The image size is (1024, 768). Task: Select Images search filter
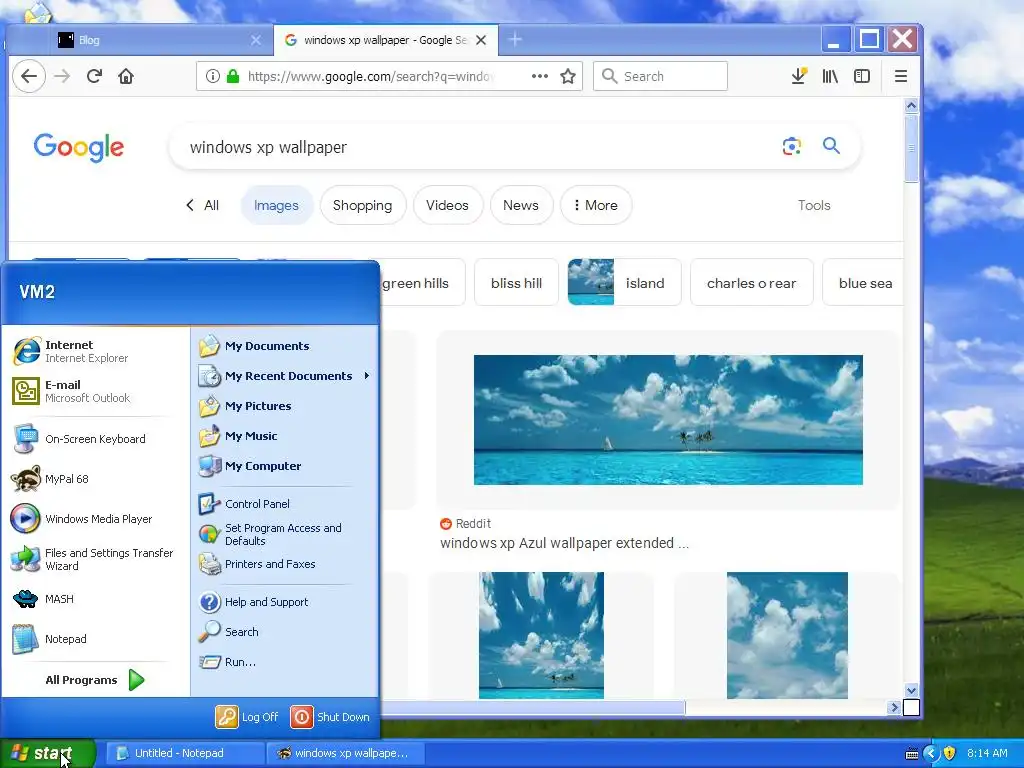coord(276,205)
